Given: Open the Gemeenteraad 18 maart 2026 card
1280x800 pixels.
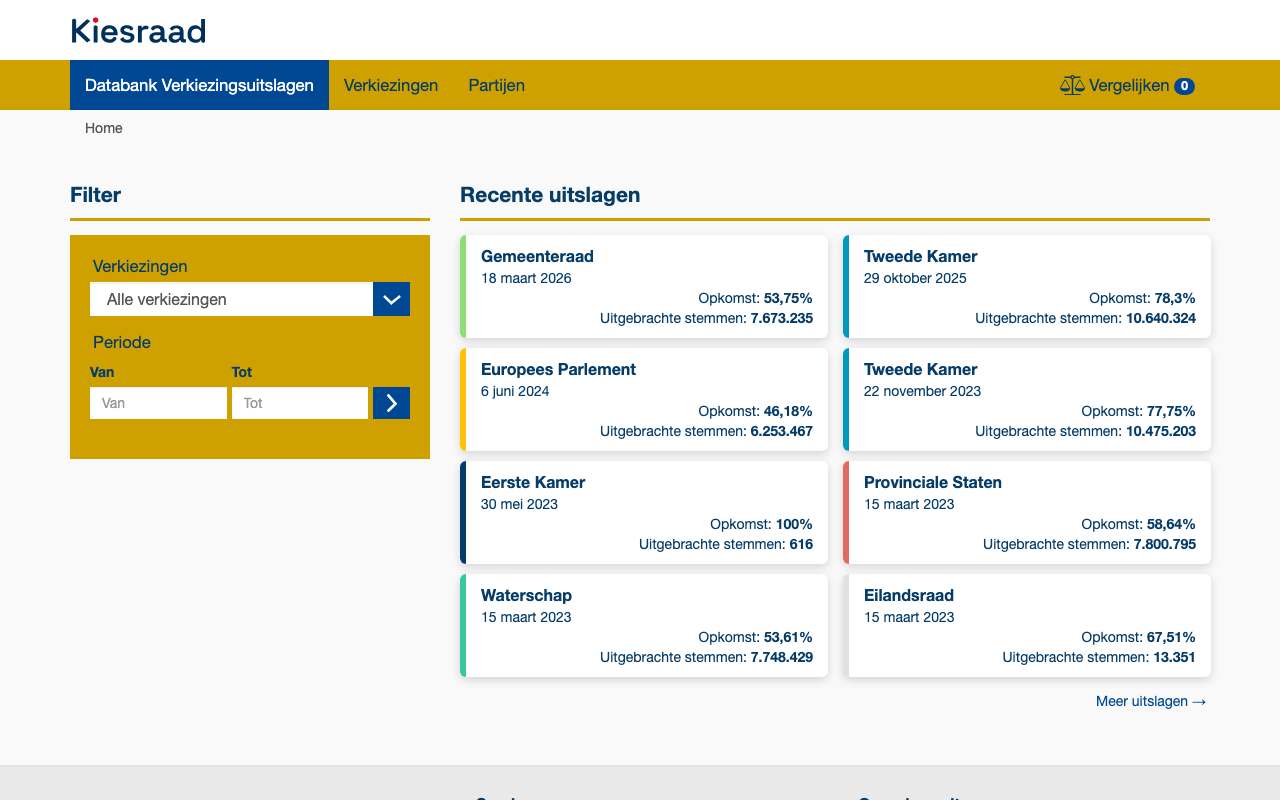Looking at the screenshot, I should [644, 286].
